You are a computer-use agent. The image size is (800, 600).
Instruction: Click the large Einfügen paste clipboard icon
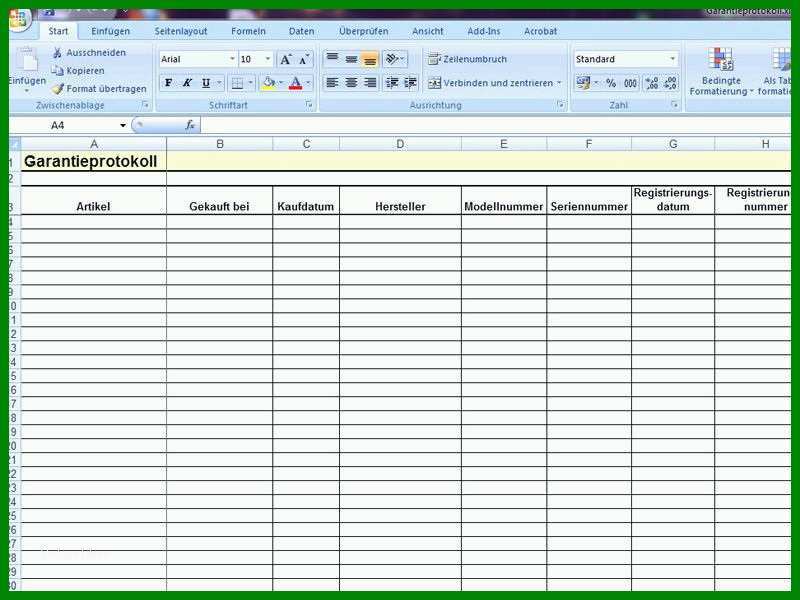point(27,60)
